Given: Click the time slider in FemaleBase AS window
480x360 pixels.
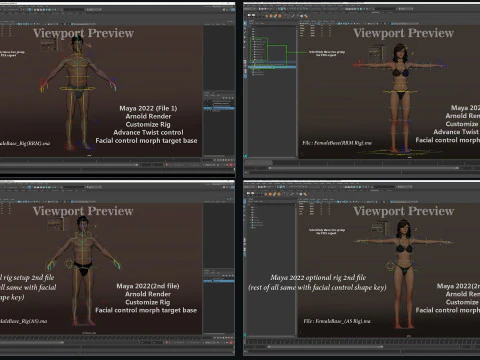Looking at the screenshot, I should (x=363, y=341).
